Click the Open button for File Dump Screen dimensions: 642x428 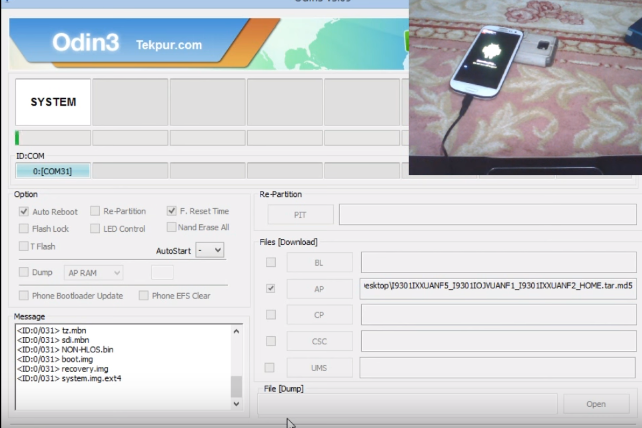click(596, 404)
